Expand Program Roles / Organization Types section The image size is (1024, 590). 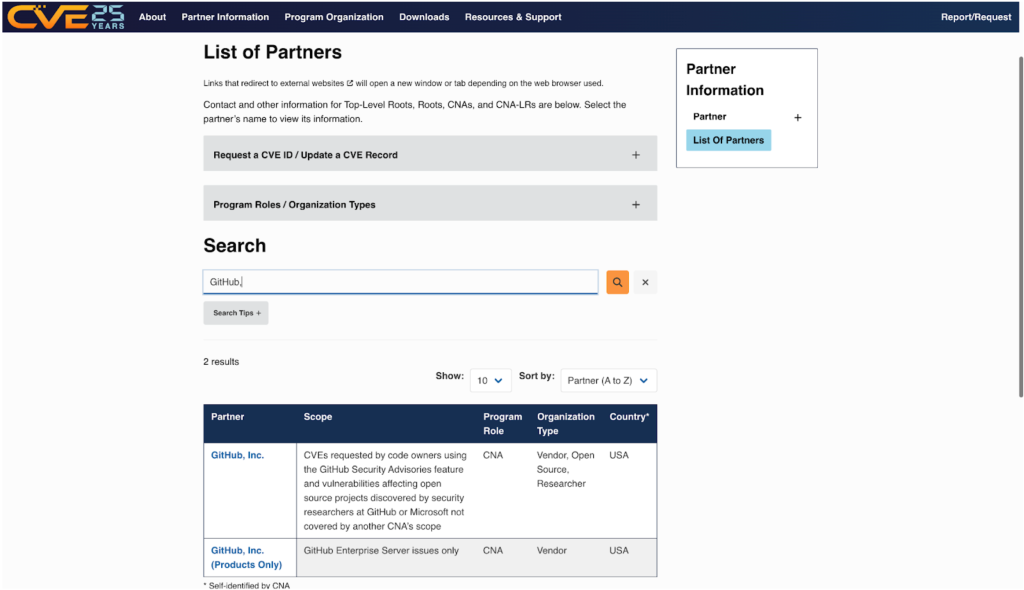point(294,205)
